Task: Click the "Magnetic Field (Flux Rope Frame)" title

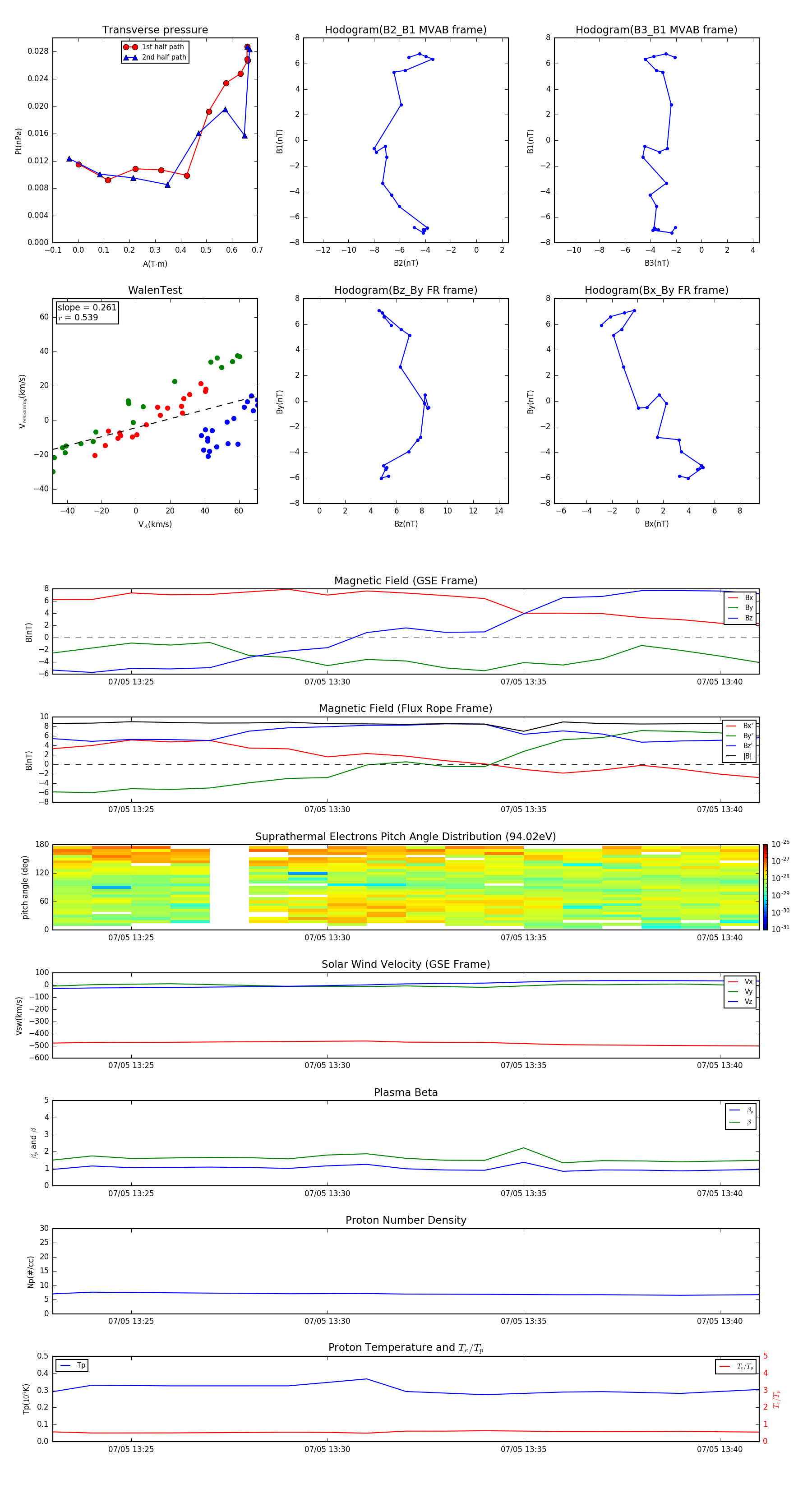Action: tap(406, 709)
